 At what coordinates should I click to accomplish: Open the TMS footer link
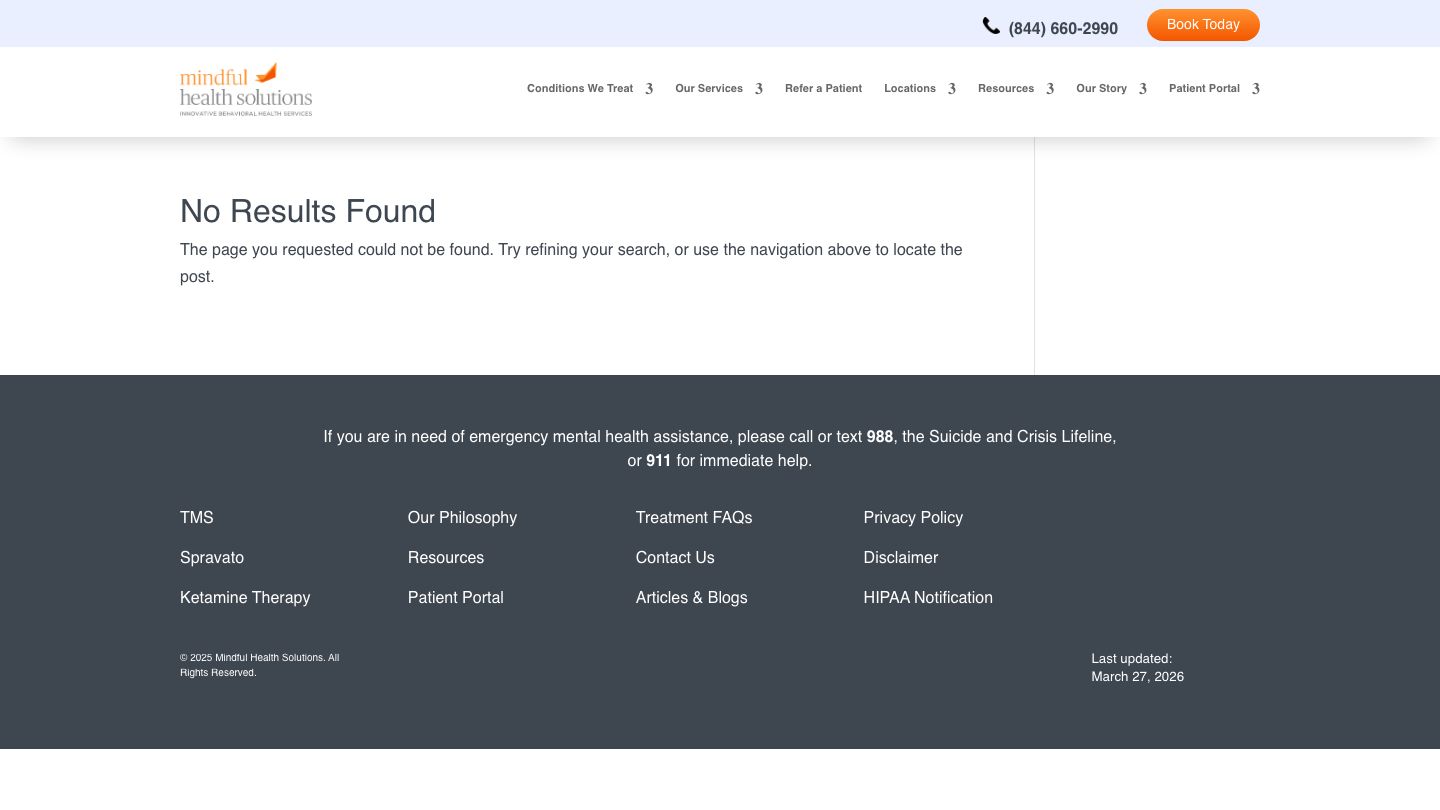pyautogui.click(x=197, y=518)
